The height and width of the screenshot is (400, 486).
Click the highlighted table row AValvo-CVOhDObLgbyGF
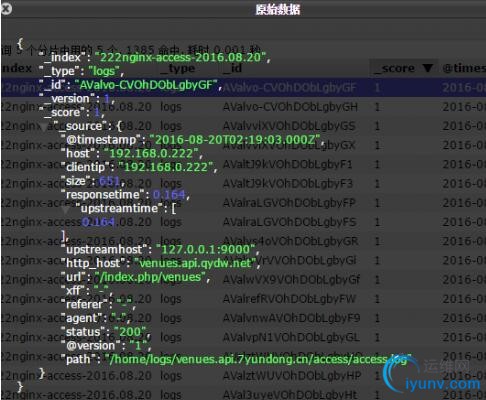click(243, 88)
